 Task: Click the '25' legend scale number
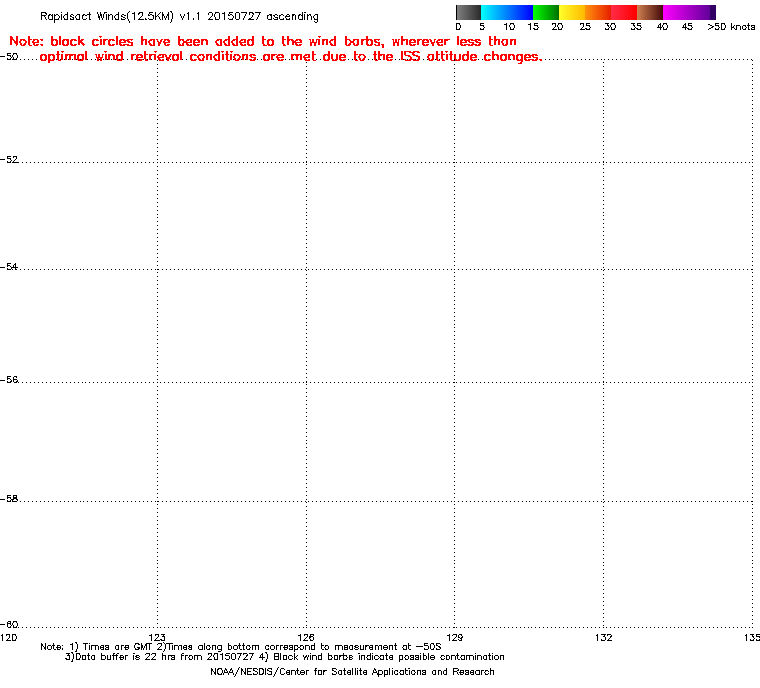pos(585,27)
